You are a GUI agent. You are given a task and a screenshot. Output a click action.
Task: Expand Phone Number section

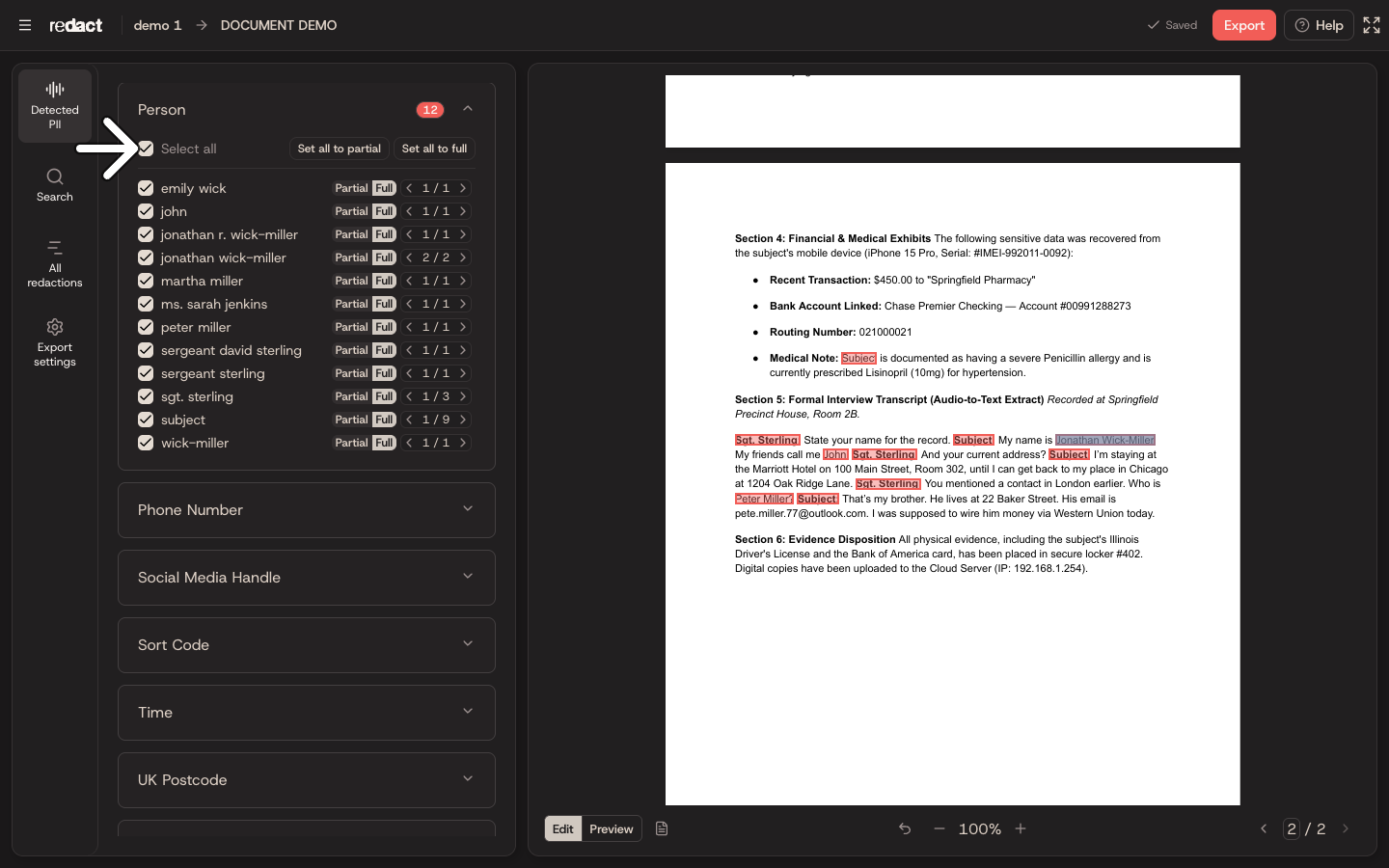[307, 510]
